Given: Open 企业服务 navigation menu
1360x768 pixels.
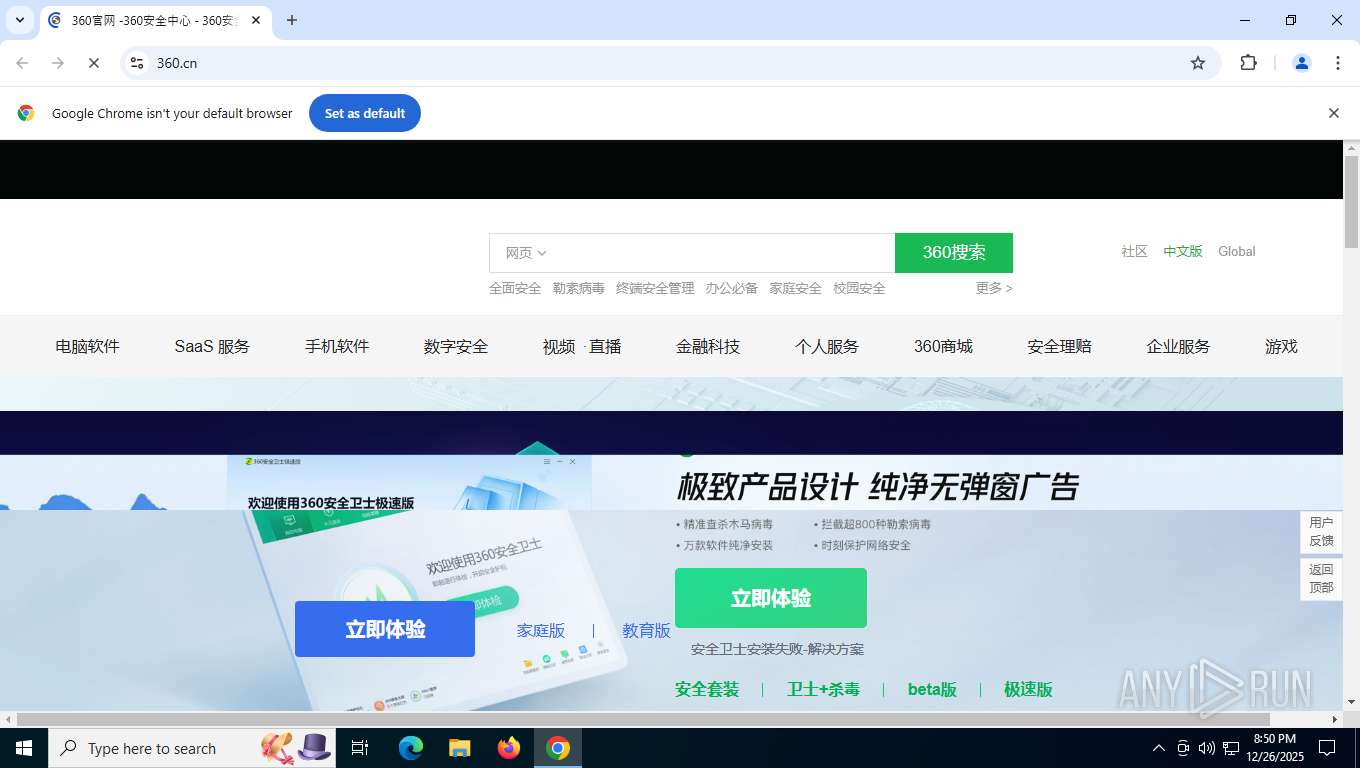Looking at the screenshot, I should [x=1178, y=347].
